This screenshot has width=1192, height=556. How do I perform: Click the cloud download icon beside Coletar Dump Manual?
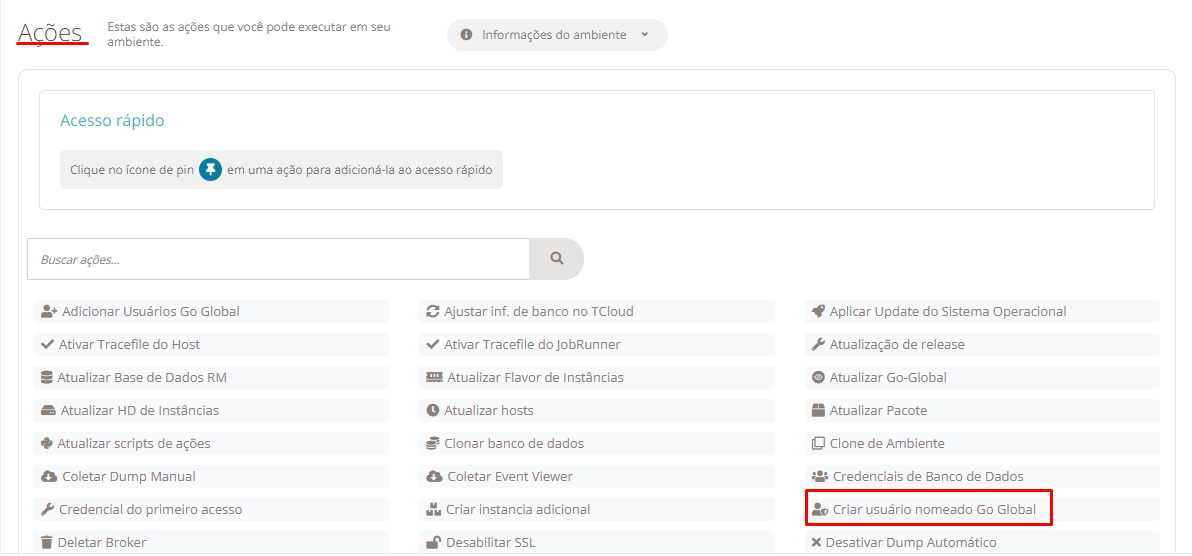[x=49, y=477]
